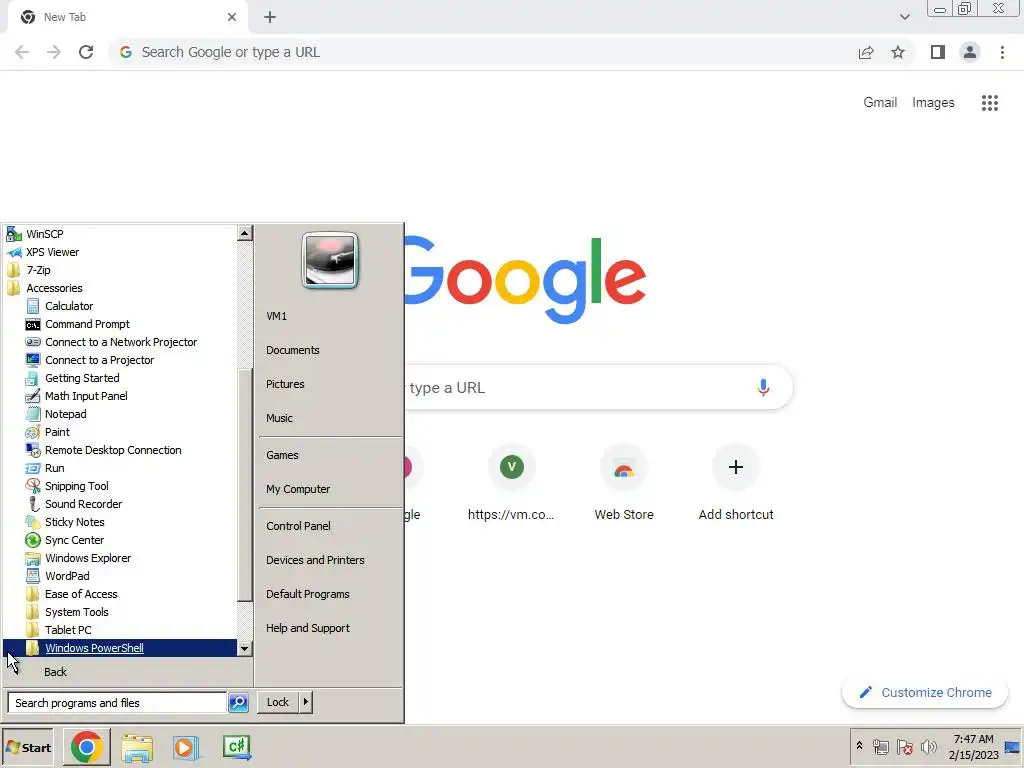Open Google apps grid
1024x768 pixels.
click(990, 103)
